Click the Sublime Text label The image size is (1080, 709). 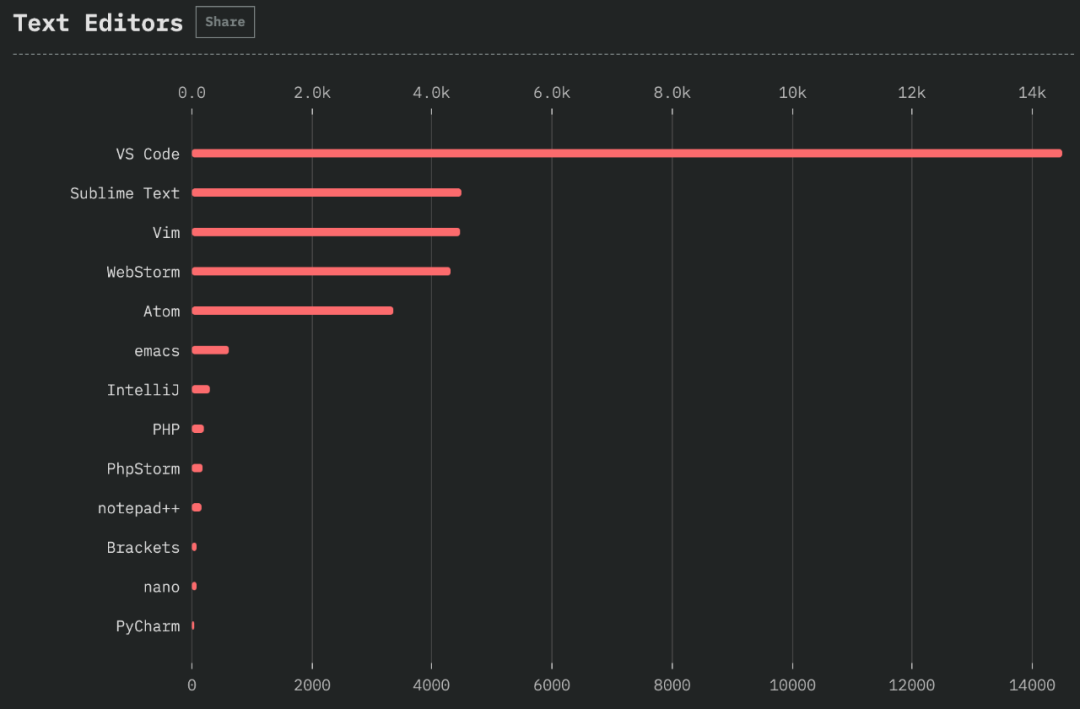click(x=125, y=193)
